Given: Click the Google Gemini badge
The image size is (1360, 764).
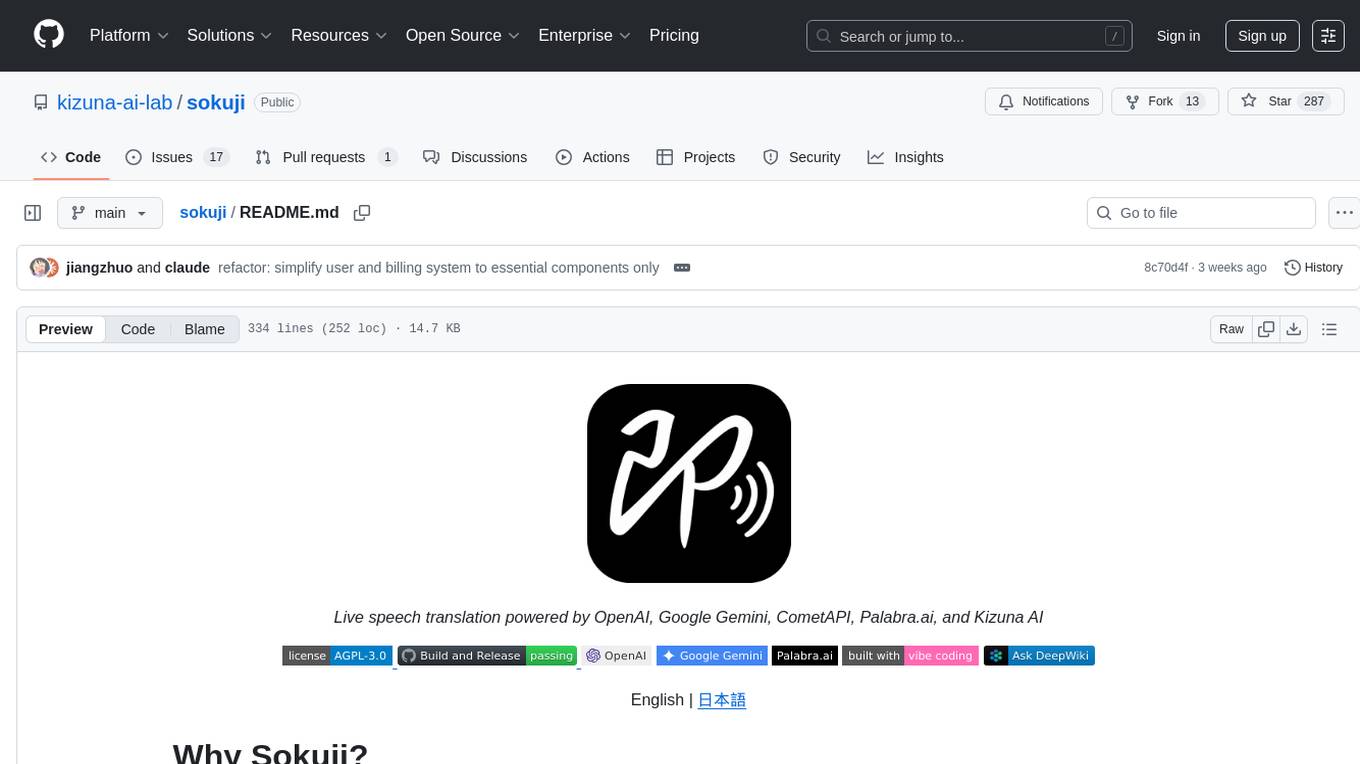Looking at the screenshot, I should click(712, 656).
